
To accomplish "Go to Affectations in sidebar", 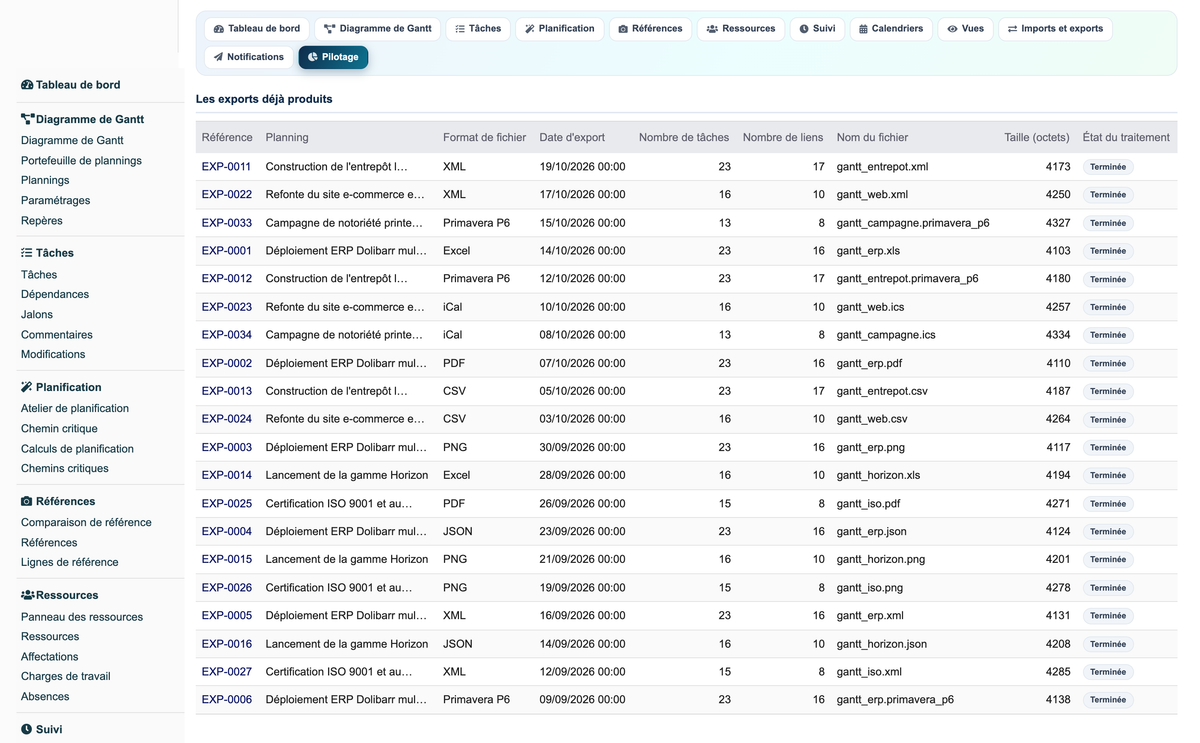I will click(49, 657).
